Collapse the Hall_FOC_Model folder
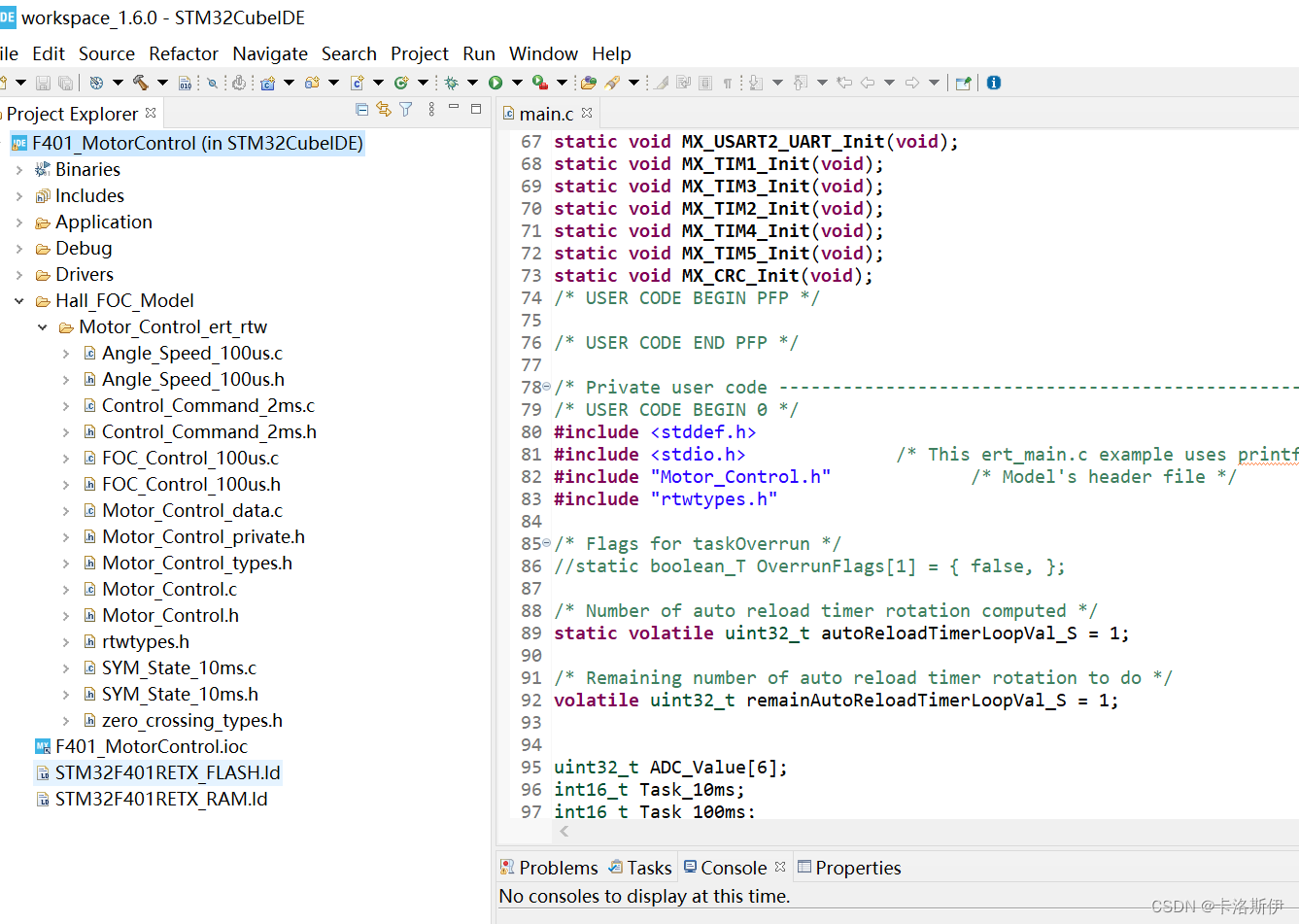Screen dimensions: 1299x924 pos(19,301)
